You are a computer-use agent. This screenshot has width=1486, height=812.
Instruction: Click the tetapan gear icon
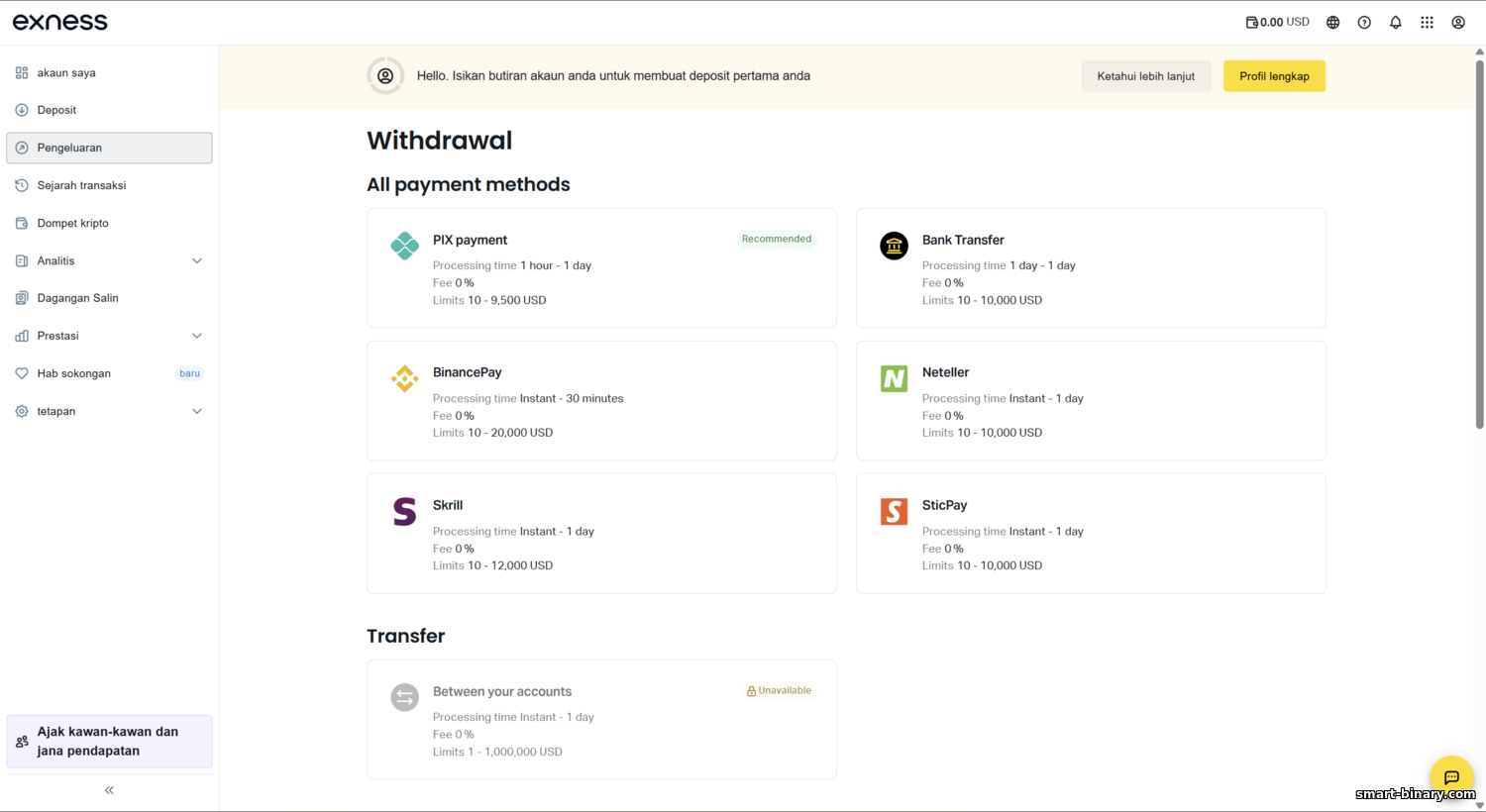(x=22, y=411)
